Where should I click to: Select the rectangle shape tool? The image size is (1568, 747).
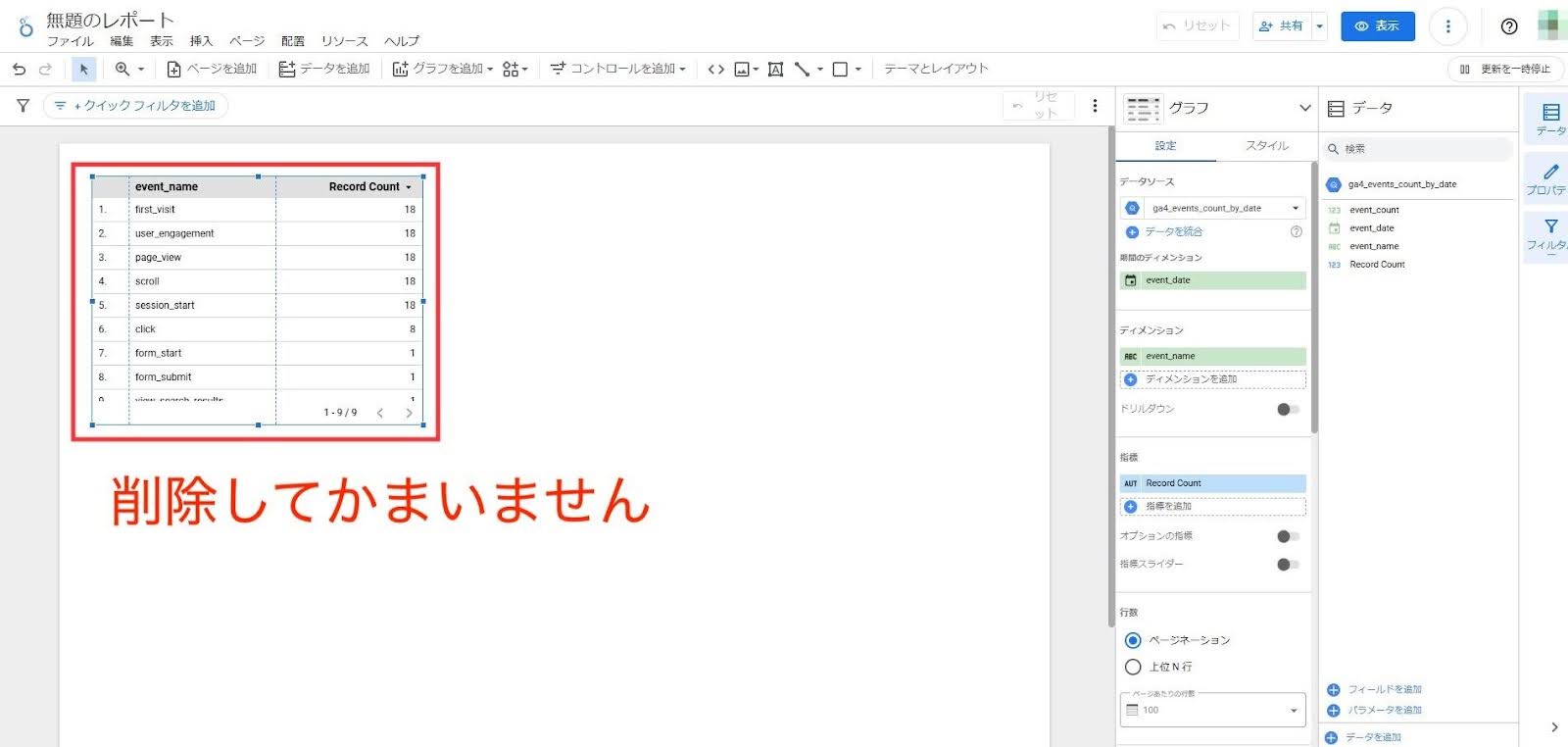click(x=840, y=69)
